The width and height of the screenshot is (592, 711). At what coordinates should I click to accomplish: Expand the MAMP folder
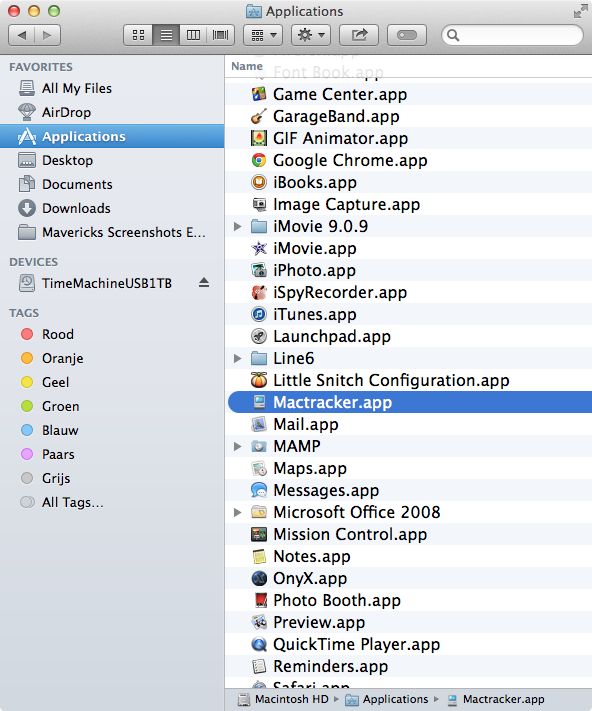pyautogui.click(x=238, y=446)
